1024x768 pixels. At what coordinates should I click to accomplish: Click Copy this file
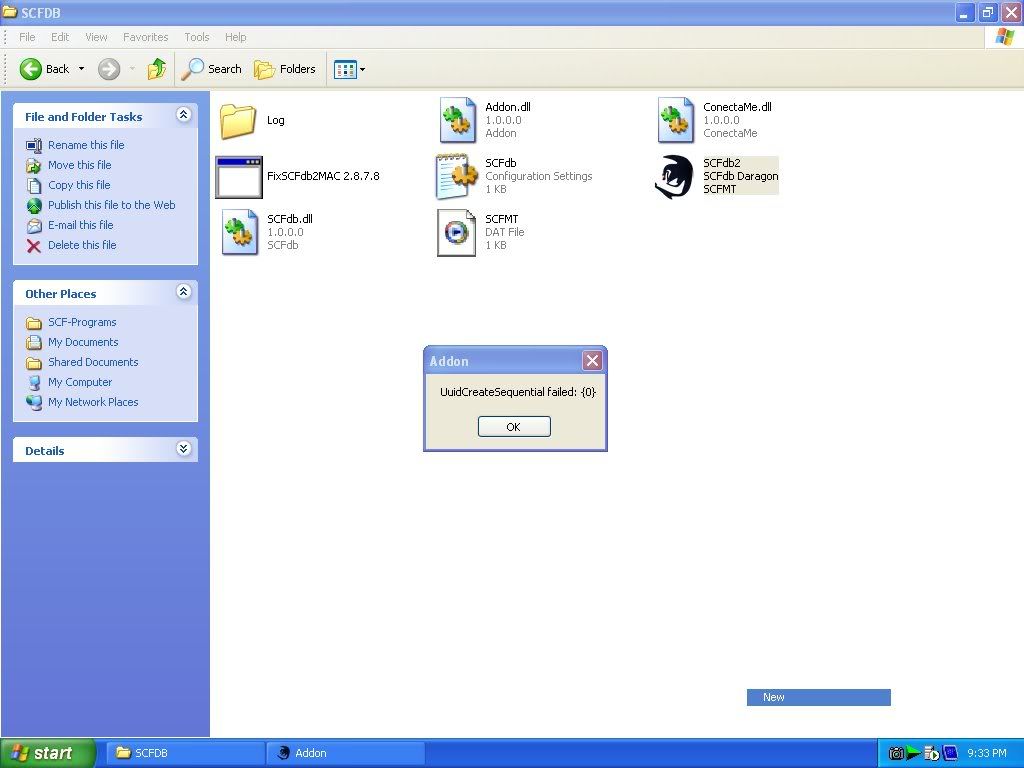pyautogui.click(x=79, y=185)
